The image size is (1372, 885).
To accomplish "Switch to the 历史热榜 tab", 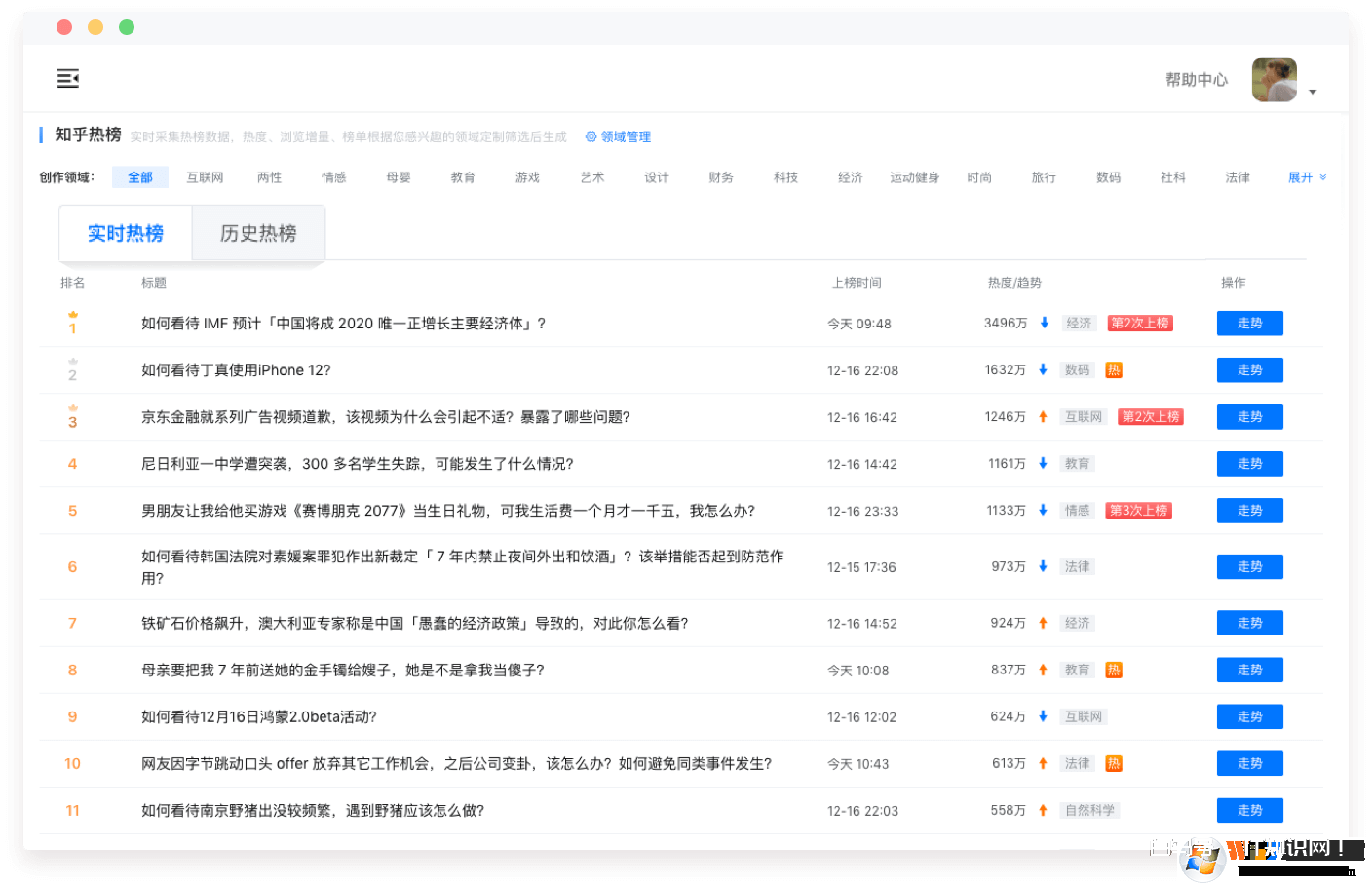I will coord(258,234).
